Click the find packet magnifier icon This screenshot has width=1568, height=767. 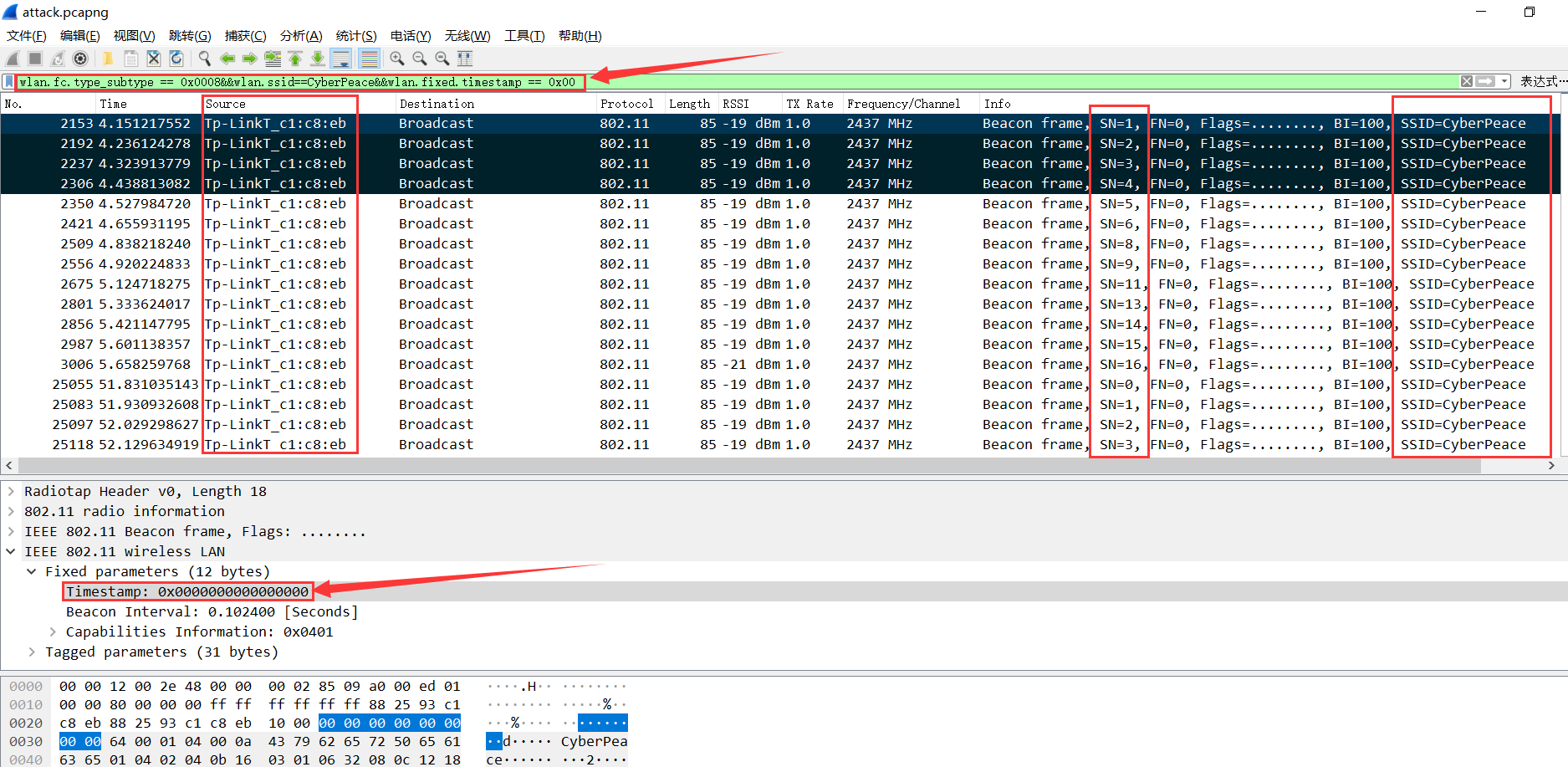204,59
